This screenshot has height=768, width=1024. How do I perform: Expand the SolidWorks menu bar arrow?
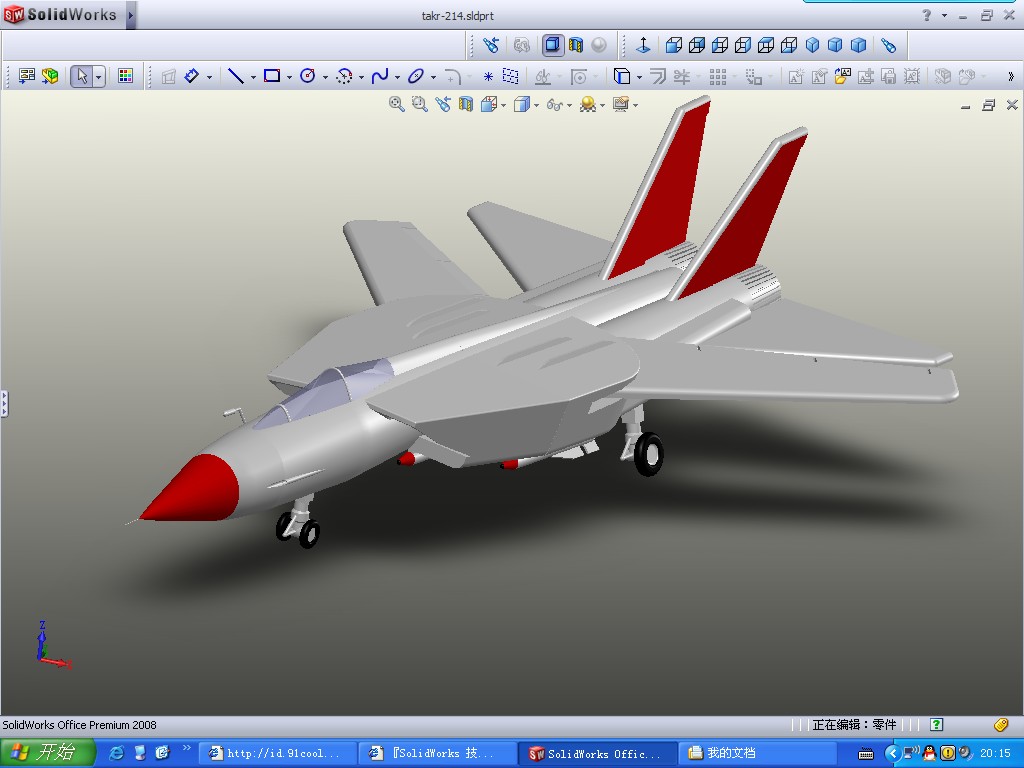click(131, 15)
